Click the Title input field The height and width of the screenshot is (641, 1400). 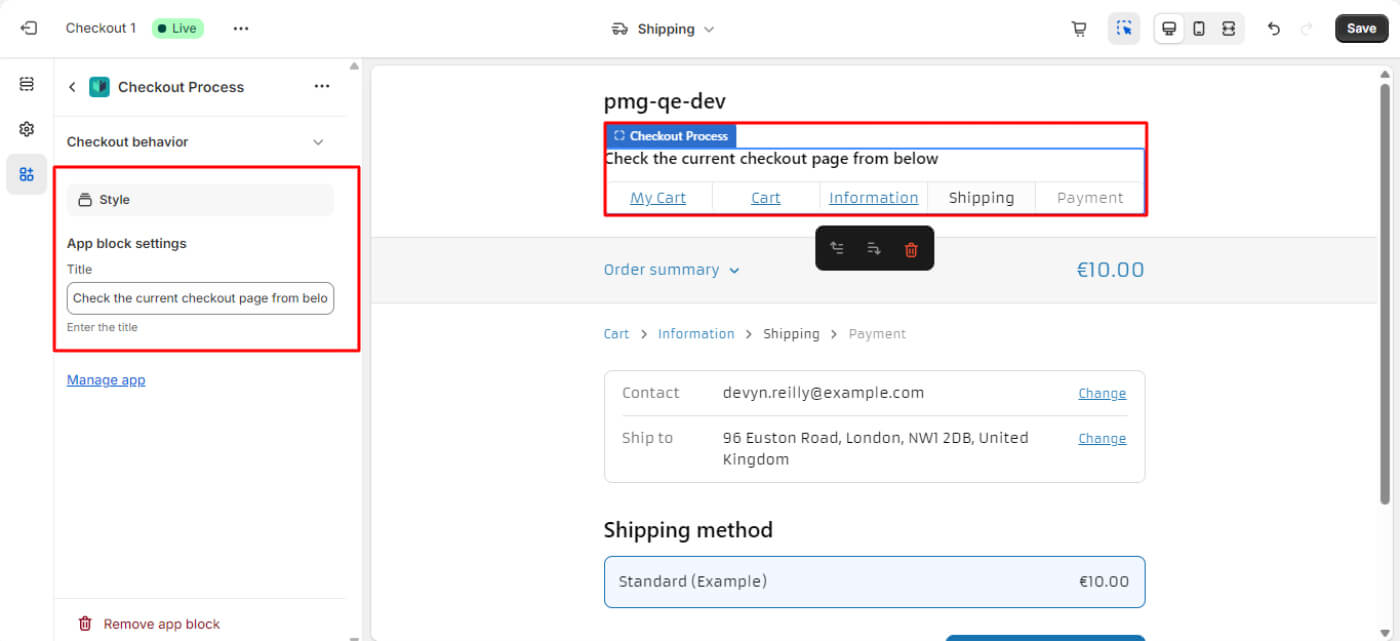[200, 298]
